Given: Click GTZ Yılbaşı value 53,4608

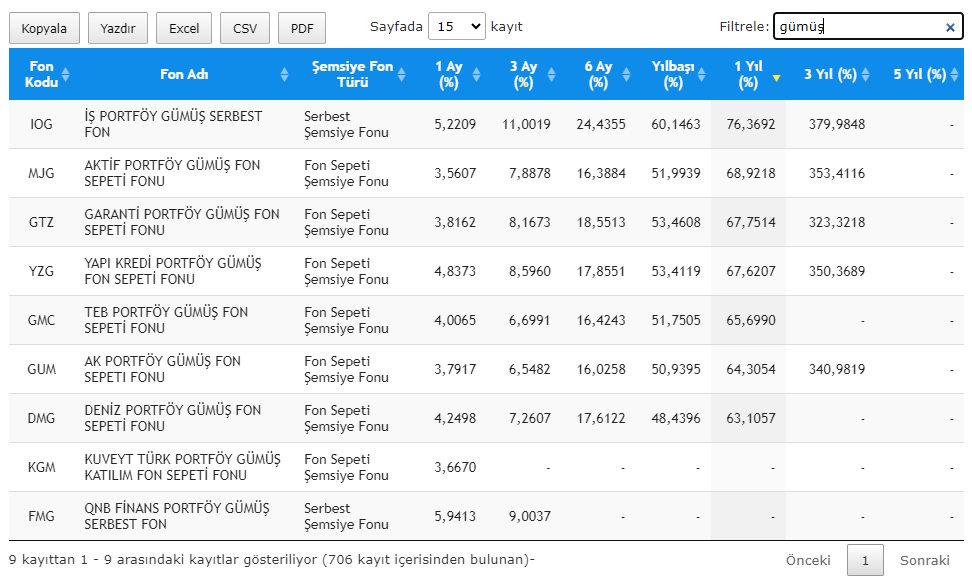Looking at the screenshot, I should [676, 222].
